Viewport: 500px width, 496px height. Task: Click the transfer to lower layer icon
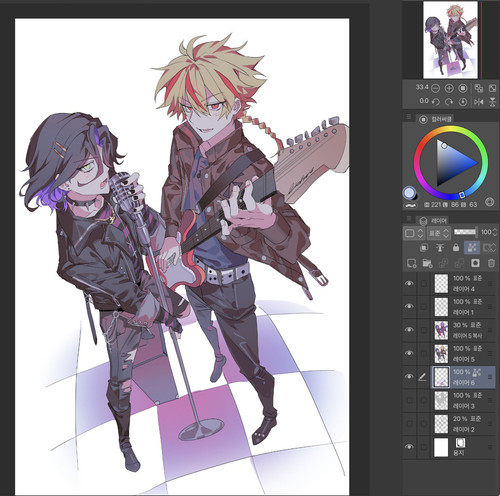pos(443,263)
